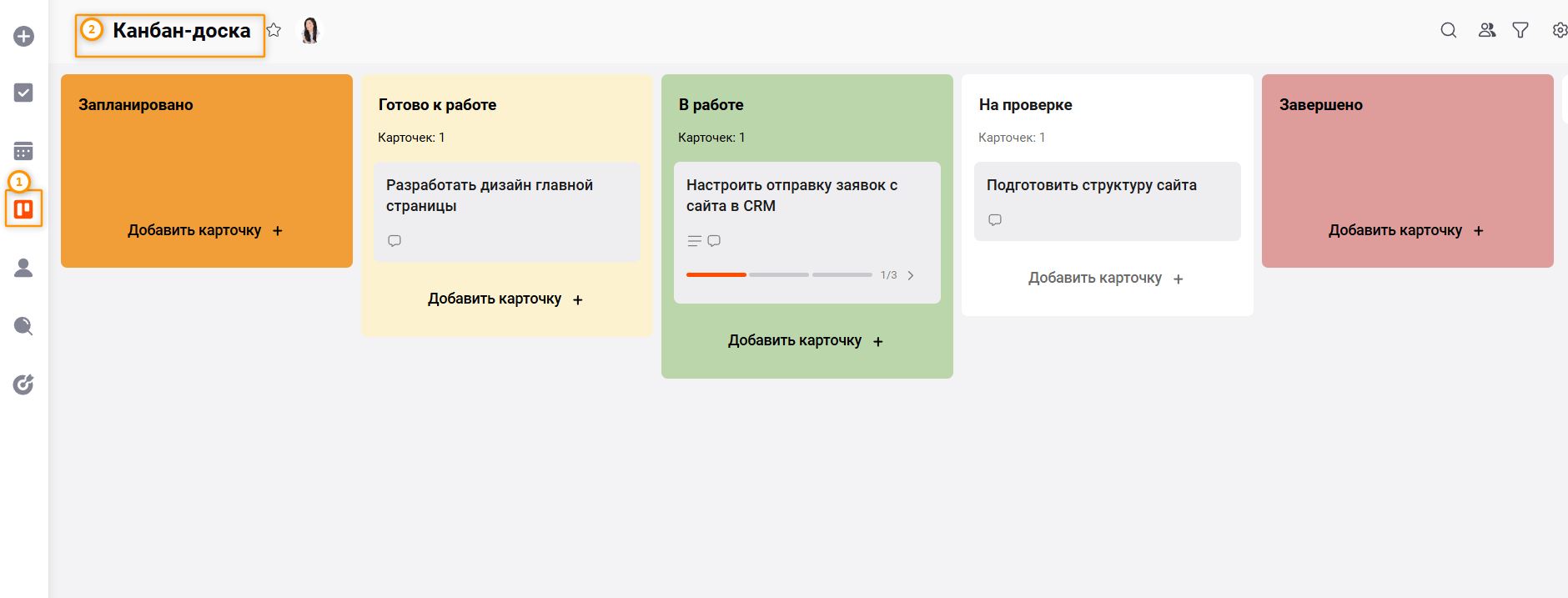
Task: Add a card to Завершено column
Action: [x=1406, y=230]
